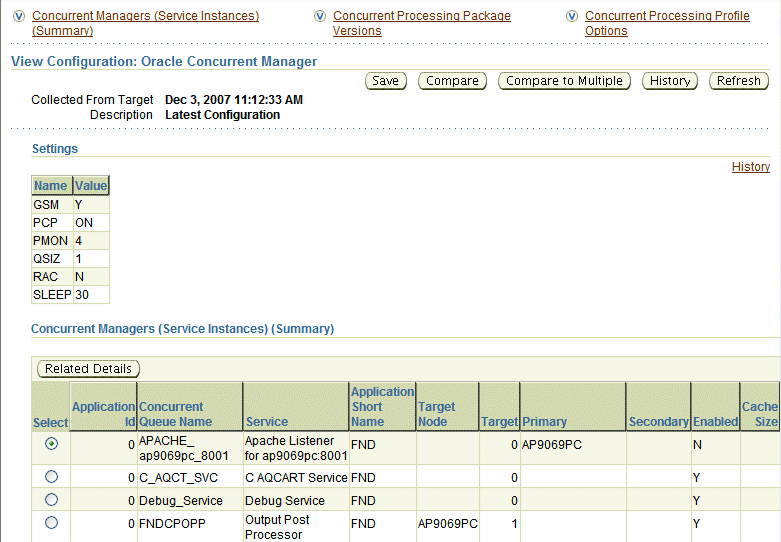Open Concurrent Managers (Service Instances) (Summary) link

coord(145,23)
